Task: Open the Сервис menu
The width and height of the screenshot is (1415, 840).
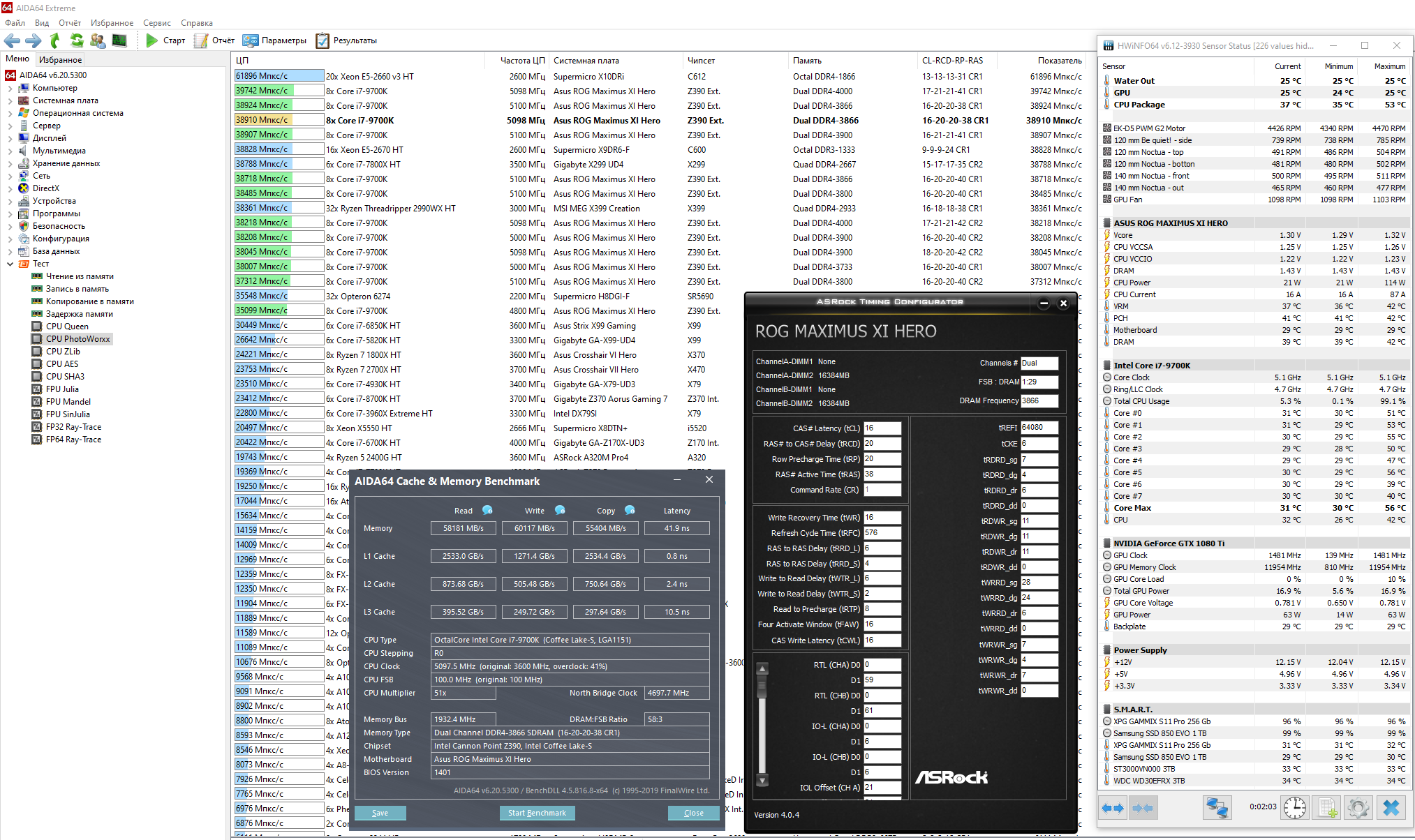Action: pos(157,23)
